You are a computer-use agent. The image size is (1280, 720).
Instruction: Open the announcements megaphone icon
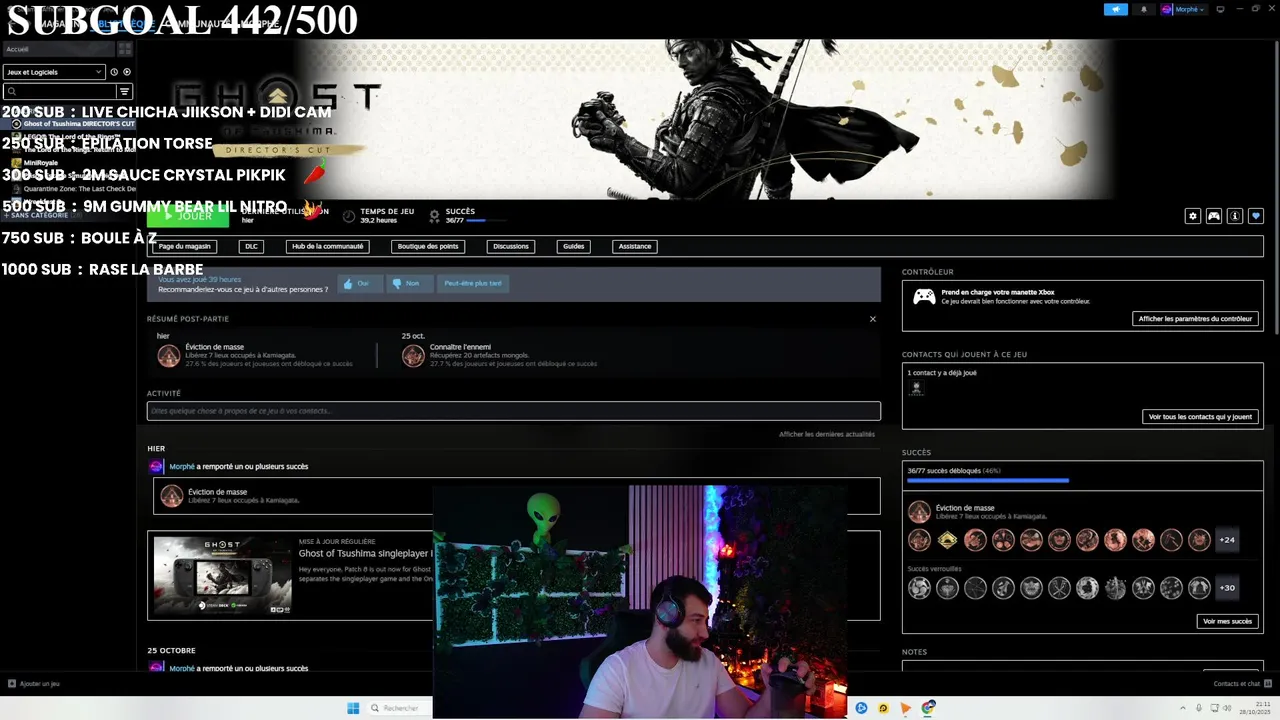pyautogui.click(x=1116, y=9)
